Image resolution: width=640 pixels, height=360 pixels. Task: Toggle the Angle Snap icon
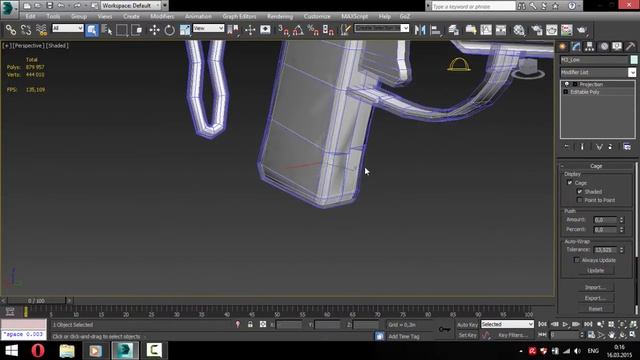298,30
